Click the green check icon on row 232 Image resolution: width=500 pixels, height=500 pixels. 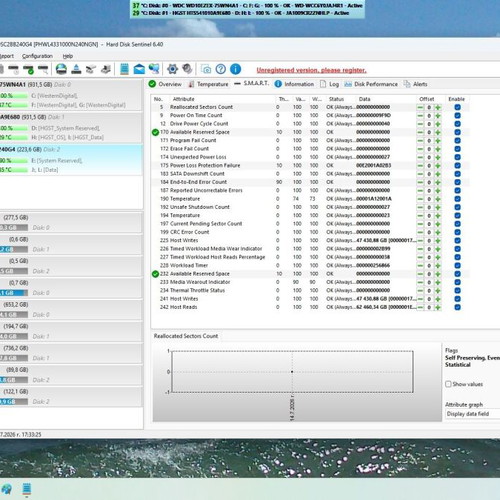pos(155,274)
